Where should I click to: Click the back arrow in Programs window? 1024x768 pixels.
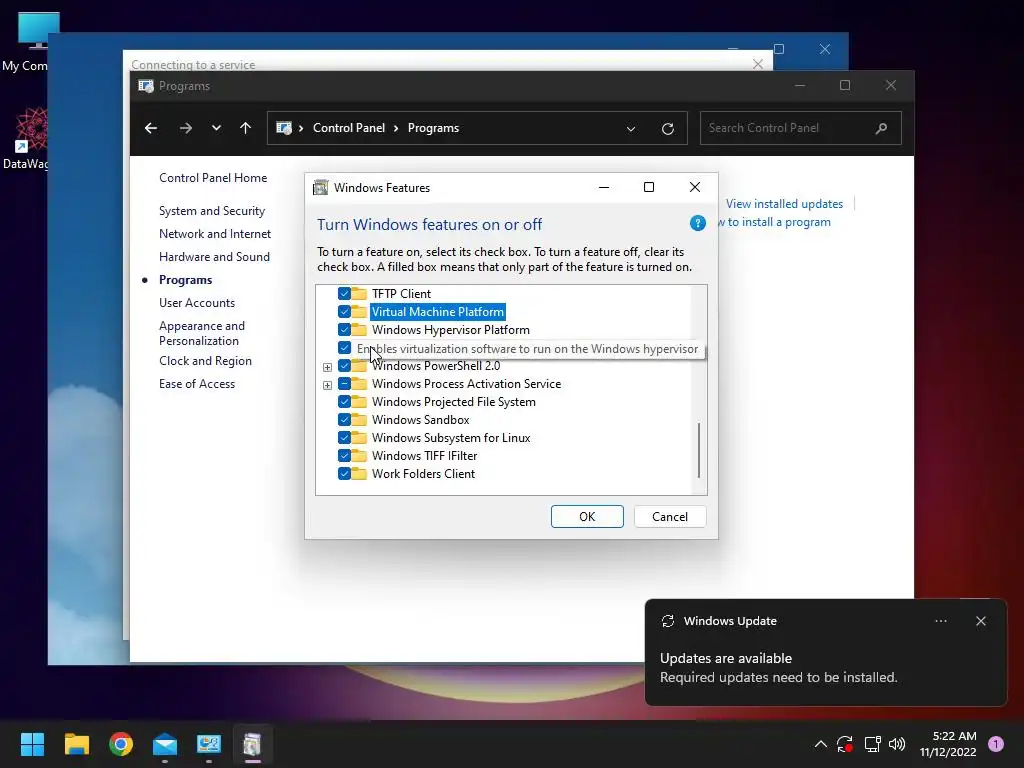(151, 128)
